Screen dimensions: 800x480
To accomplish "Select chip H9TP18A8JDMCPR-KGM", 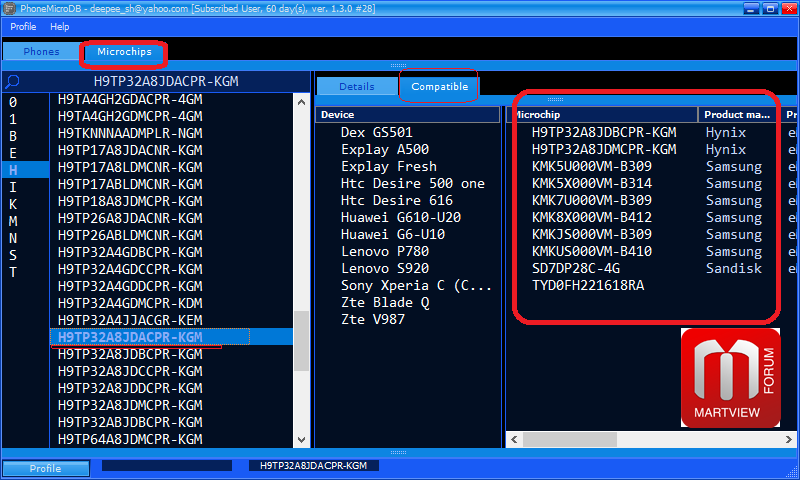I will coord(130,201).
